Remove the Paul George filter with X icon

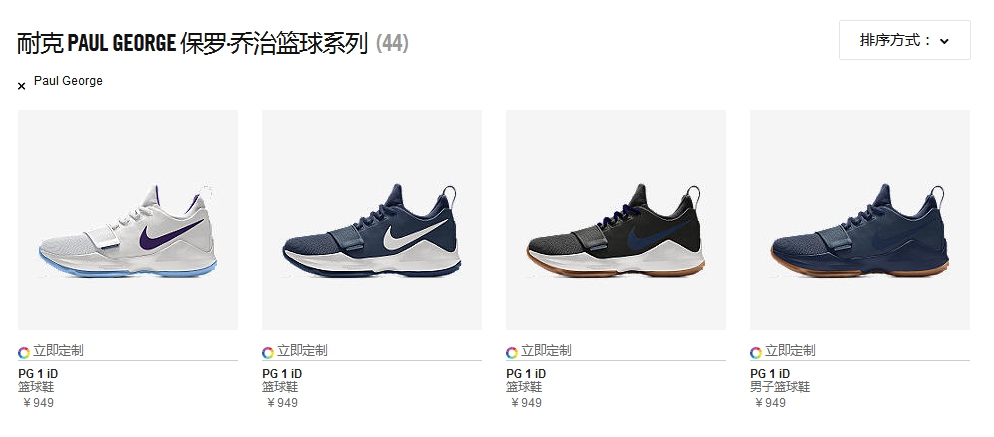click(22, 86)
